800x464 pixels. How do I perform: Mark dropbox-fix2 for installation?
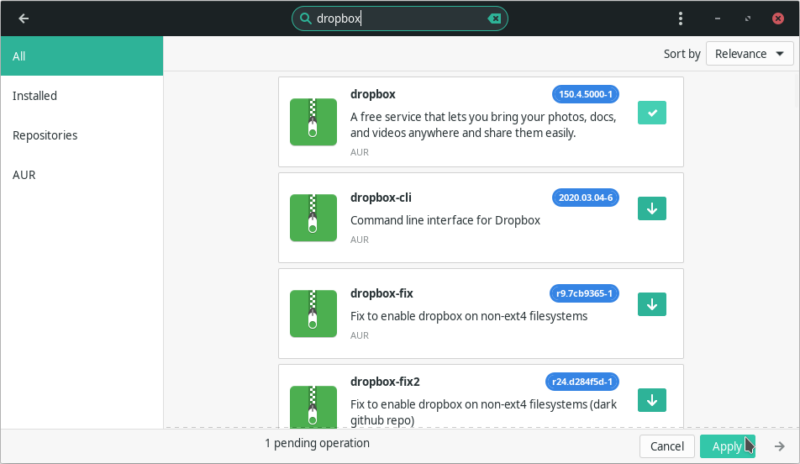tap(652, 400)
